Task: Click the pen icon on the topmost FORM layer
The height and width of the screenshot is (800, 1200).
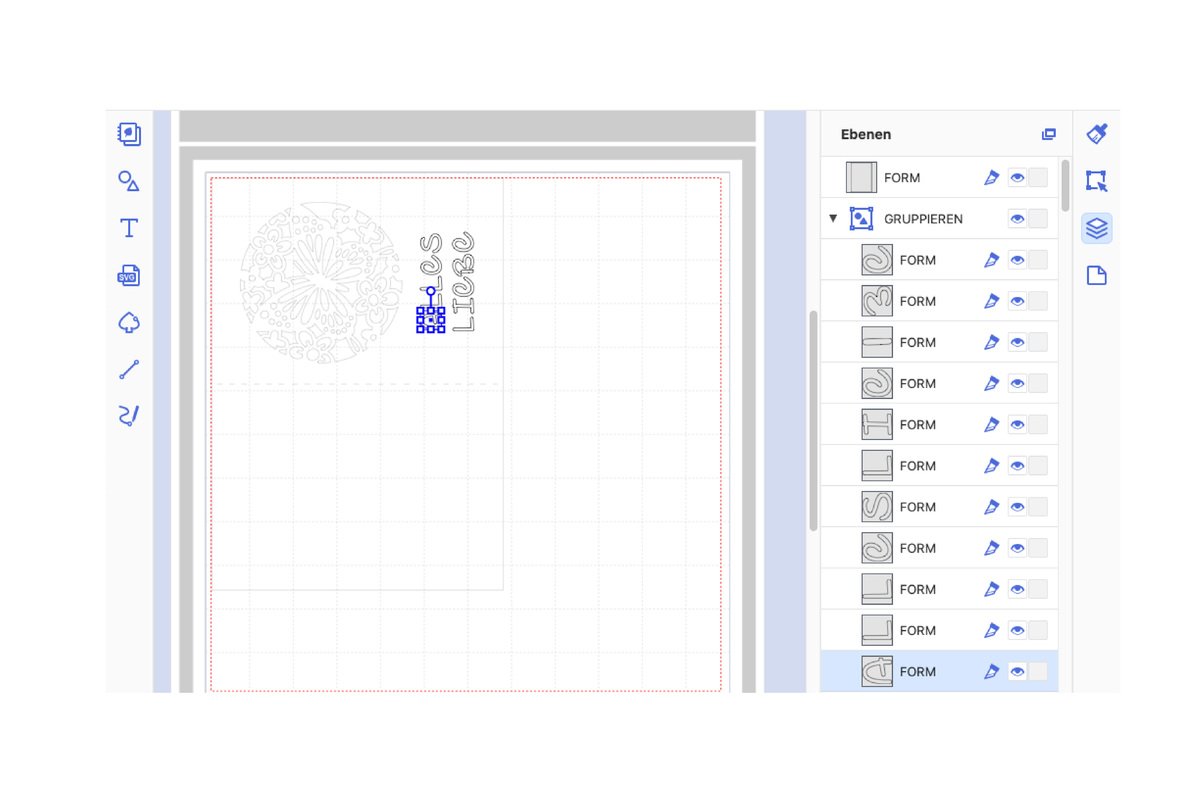Action: (991, 178)
